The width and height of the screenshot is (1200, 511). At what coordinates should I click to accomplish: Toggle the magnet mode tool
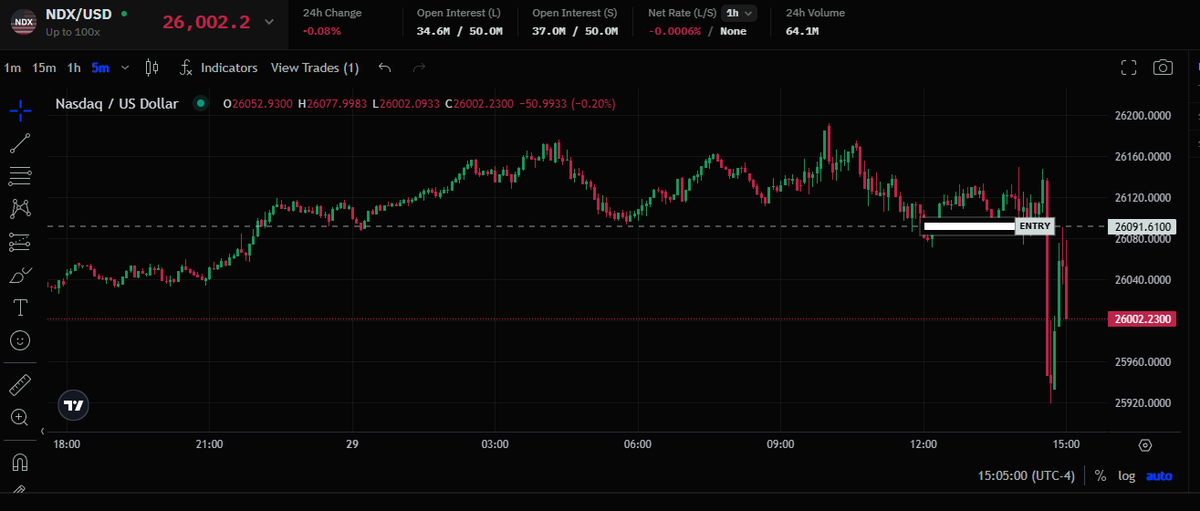20,462
